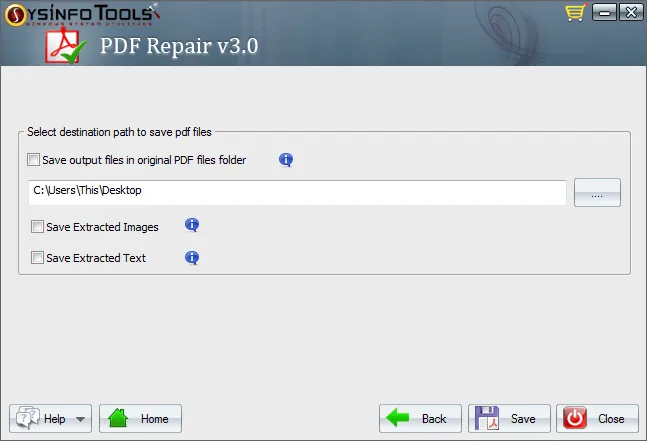The image size is (647, 441).
Task: Check the Save Extracted Images option
Action: tap(37, 226)
